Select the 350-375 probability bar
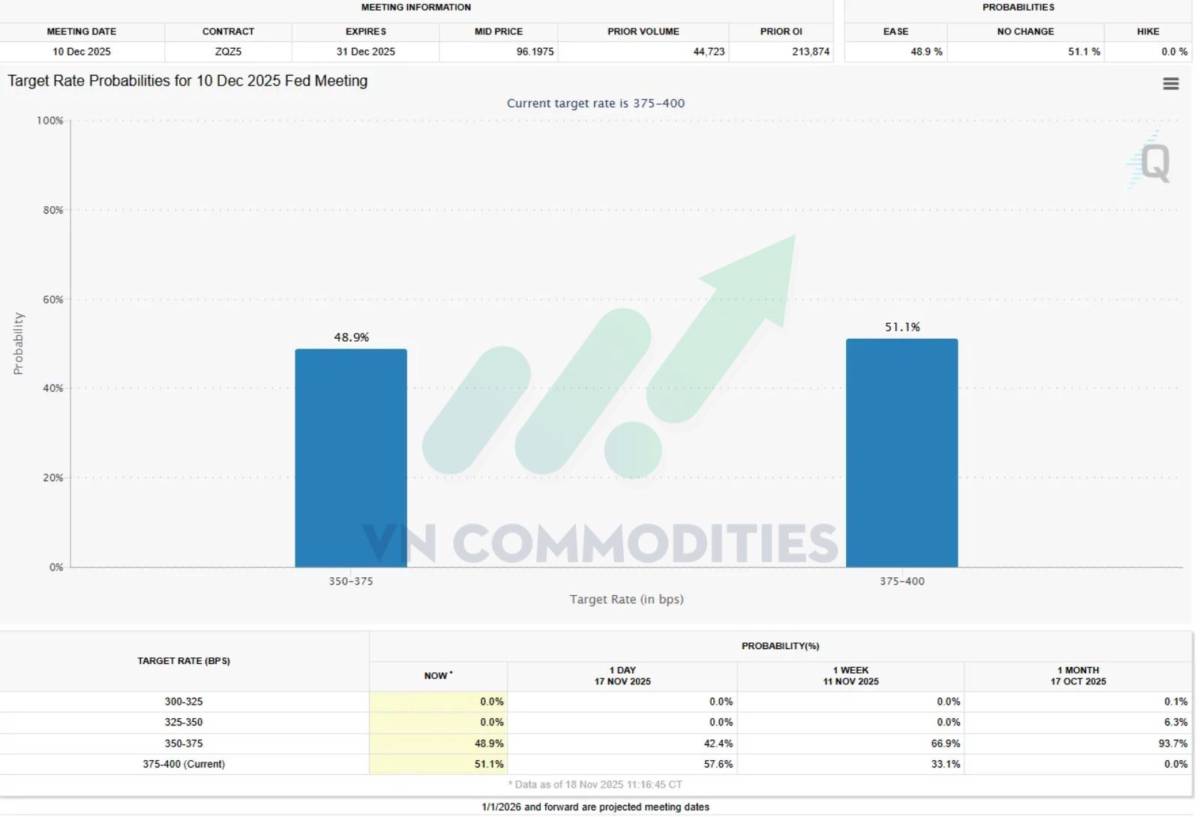The height and width of the screenshot is (817, 1200). coord(351,458)
